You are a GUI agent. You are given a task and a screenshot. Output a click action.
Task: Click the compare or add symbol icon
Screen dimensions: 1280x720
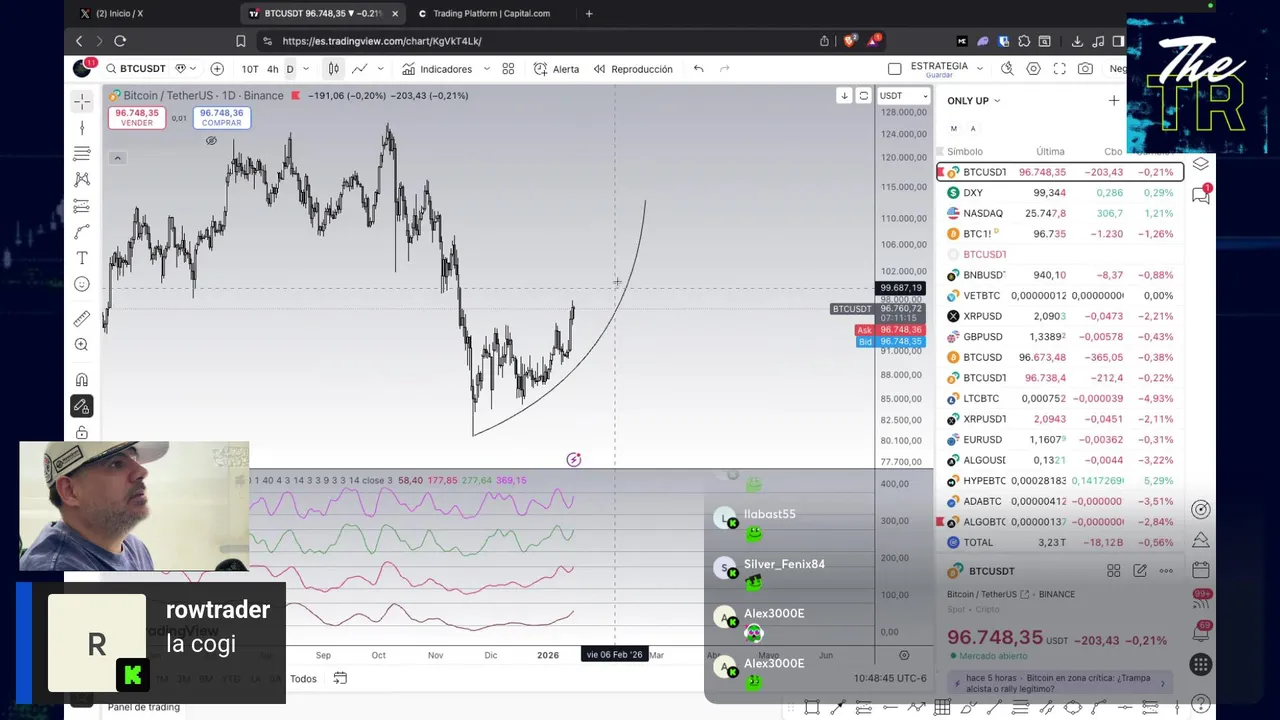point(217,69)
